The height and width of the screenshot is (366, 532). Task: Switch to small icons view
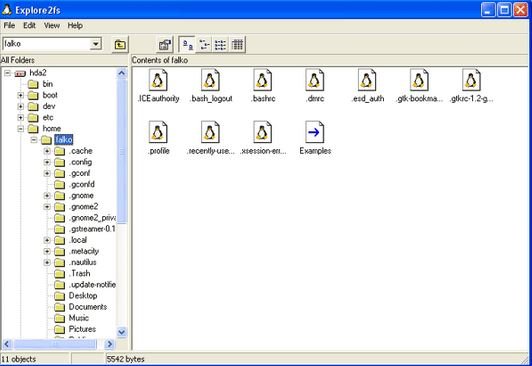point(204,44)
